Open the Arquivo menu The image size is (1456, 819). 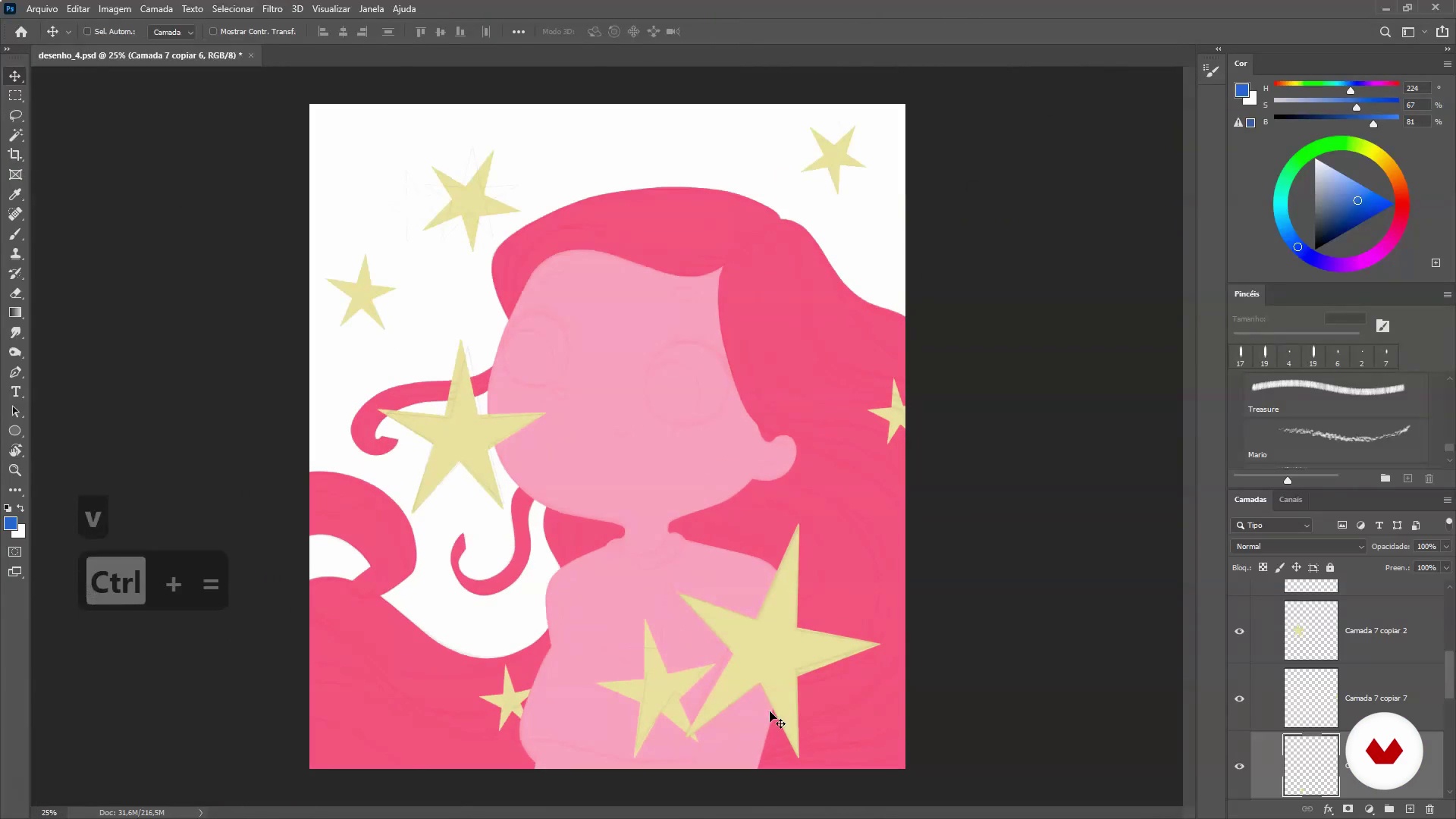pyautogui.click(x=42, y=9)
